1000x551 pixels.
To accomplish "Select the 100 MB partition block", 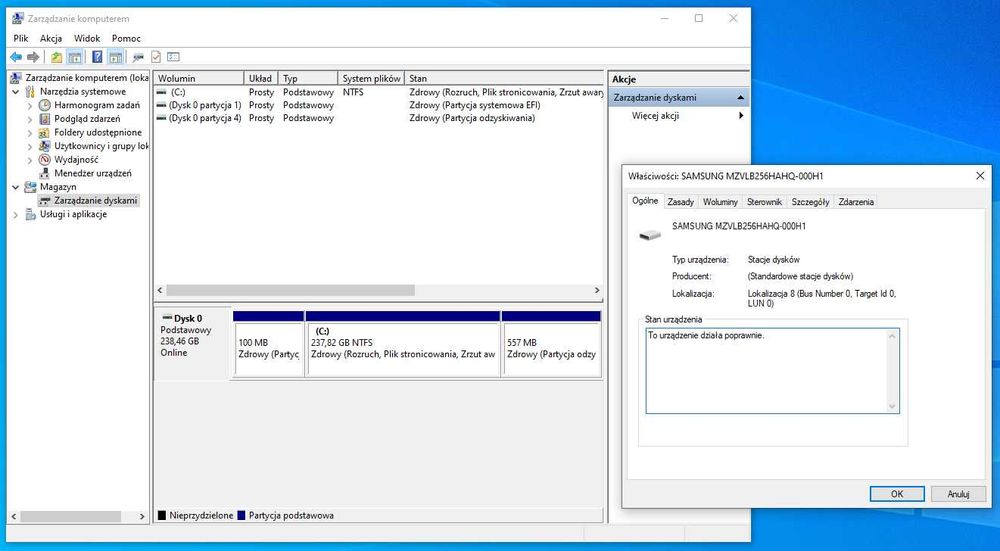I will pyautogui.click(x=268, y=349).
